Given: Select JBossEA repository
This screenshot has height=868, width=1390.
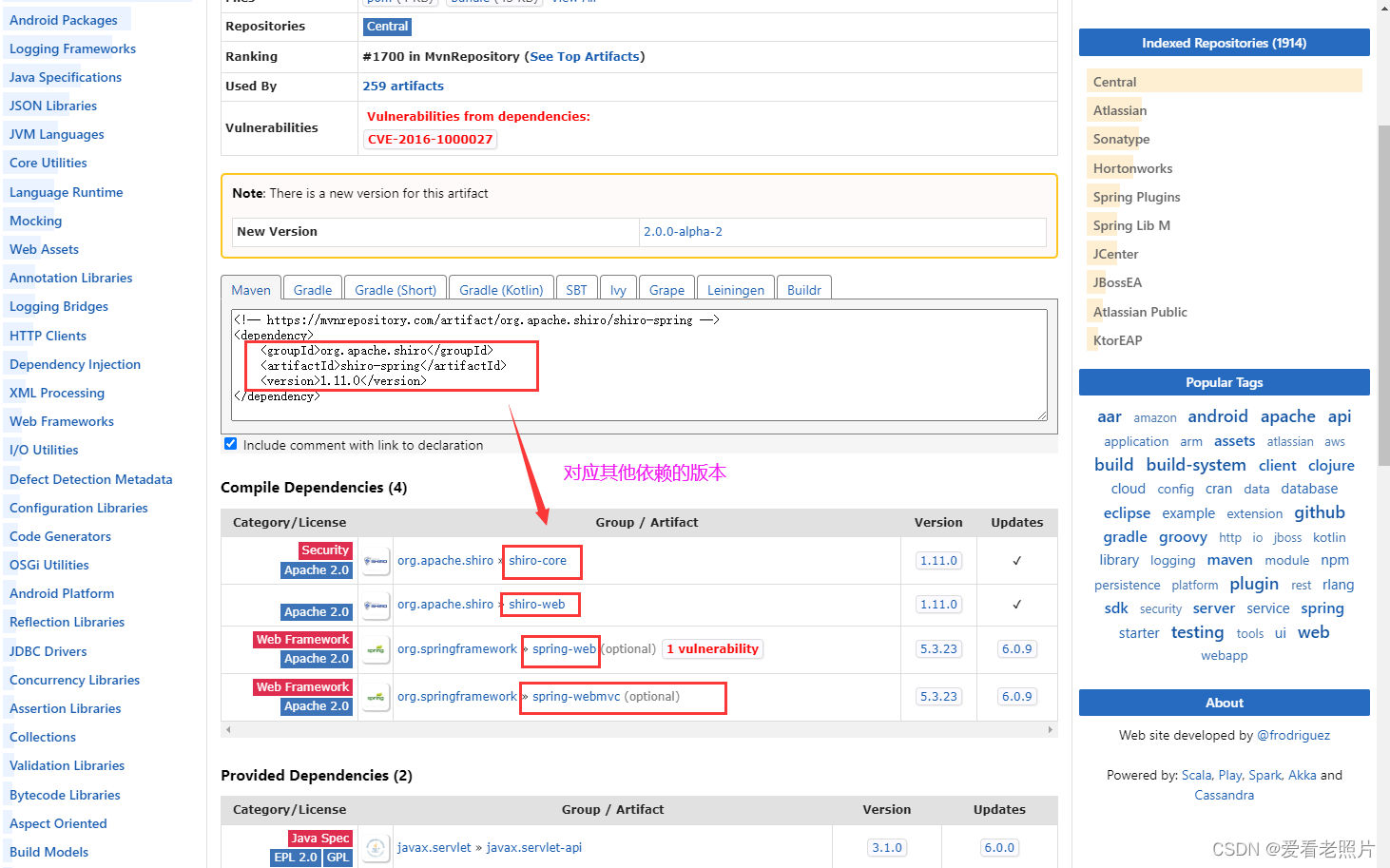Looking at the screenshot, I should coord(1117,282).
